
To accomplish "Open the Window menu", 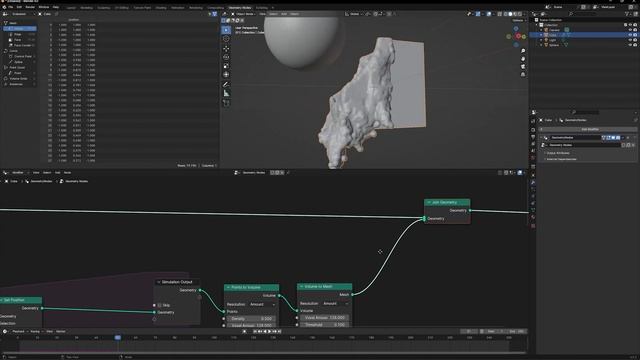I will [44, 7].
